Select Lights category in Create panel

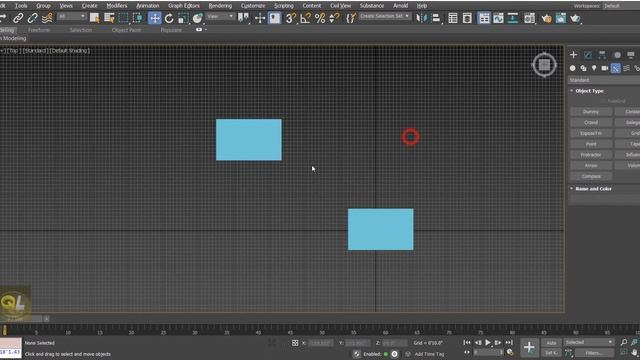pyautogui.click(x=594, y=68)
